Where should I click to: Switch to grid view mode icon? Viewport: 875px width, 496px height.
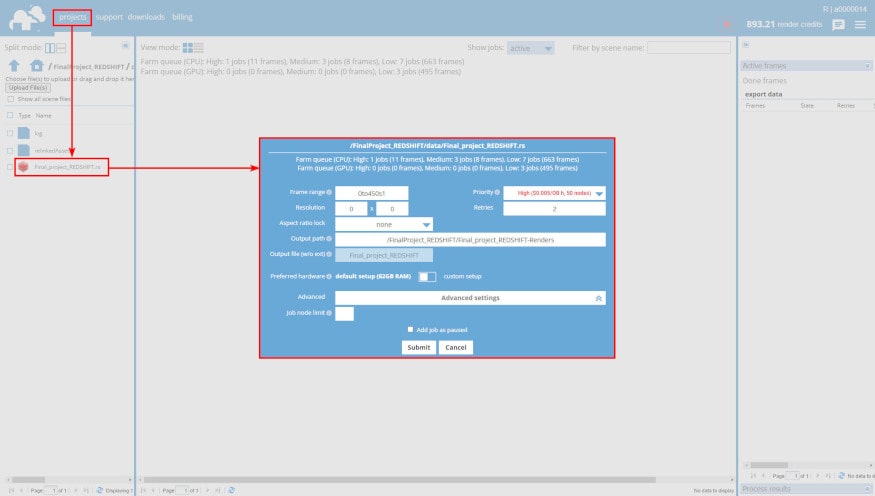[x=188, y=48]
